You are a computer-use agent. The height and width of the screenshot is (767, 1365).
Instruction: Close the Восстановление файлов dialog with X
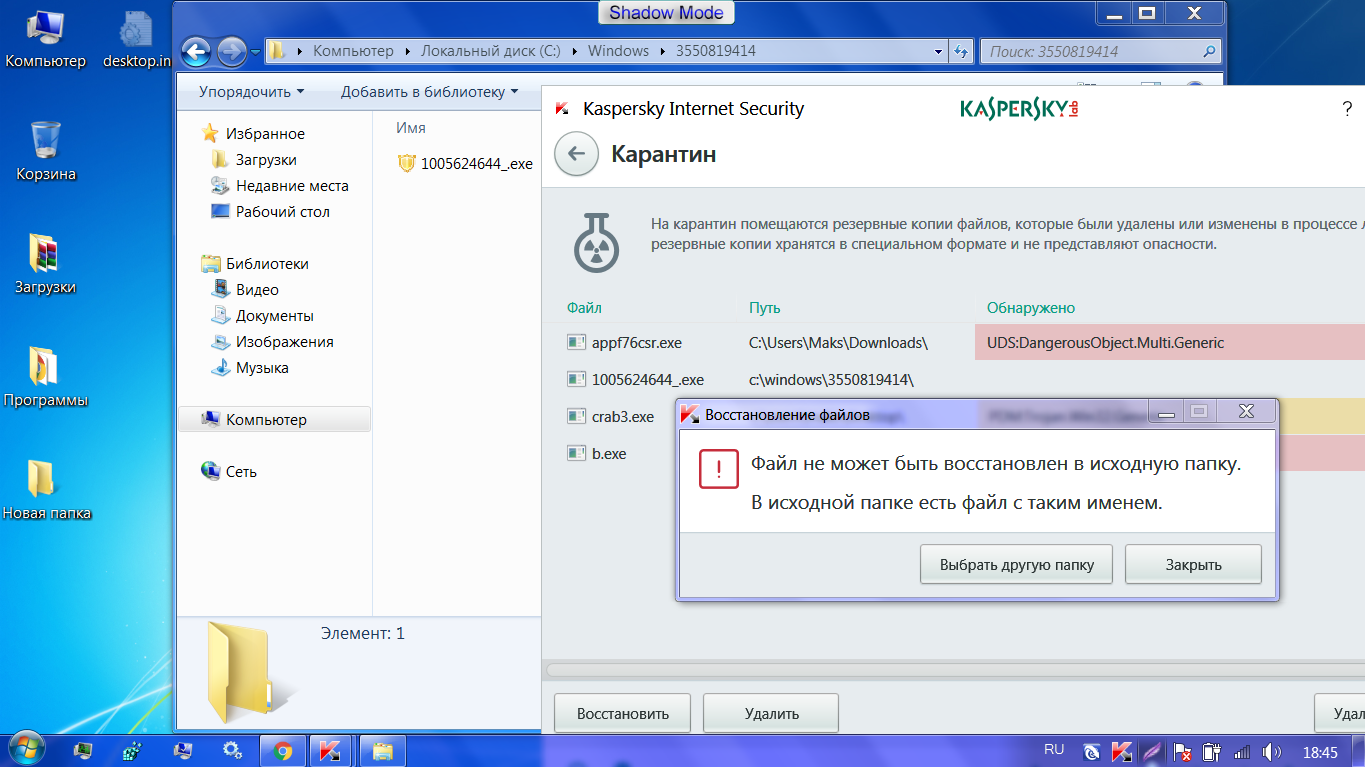point(1246,411)
